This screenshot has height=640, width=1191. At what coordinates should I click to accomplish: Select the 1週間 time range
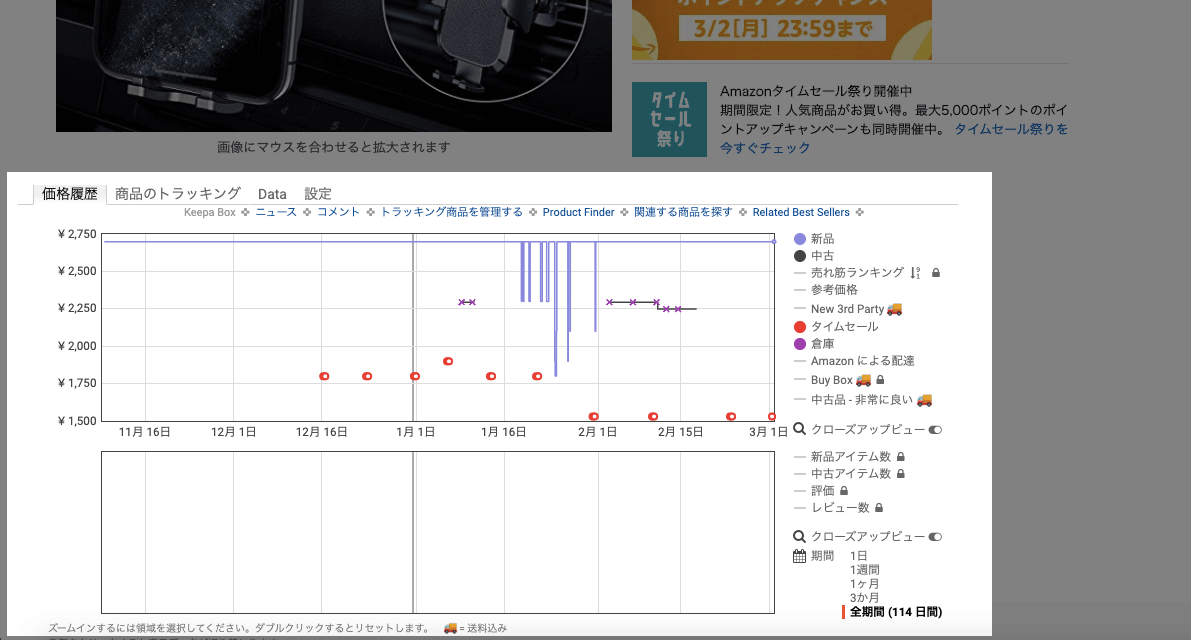coord(866,570)
